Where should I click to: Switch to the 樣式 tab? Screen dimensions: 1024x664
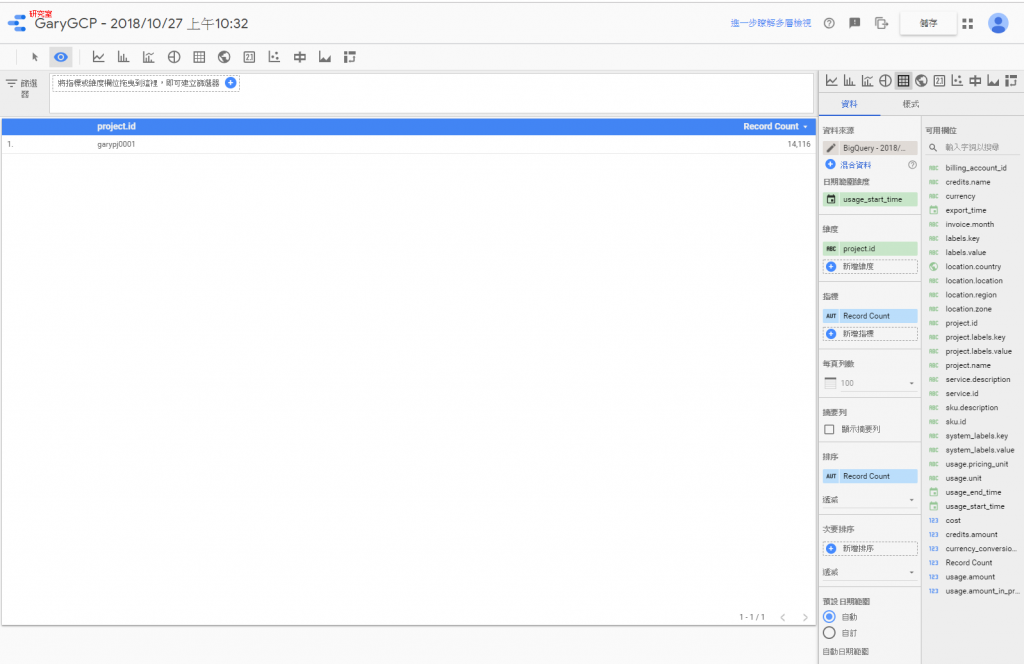911,104
